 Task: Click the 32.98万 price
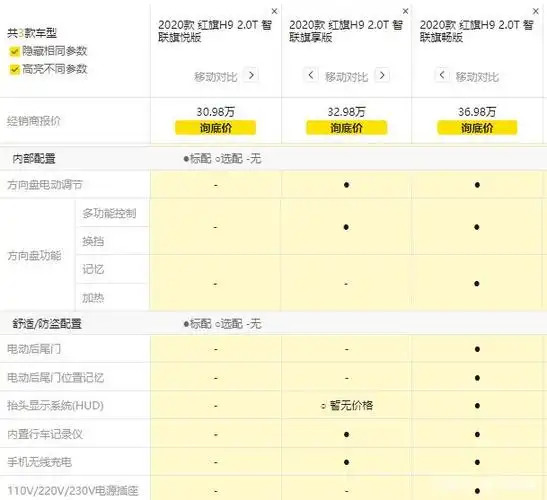coord(346,112)
